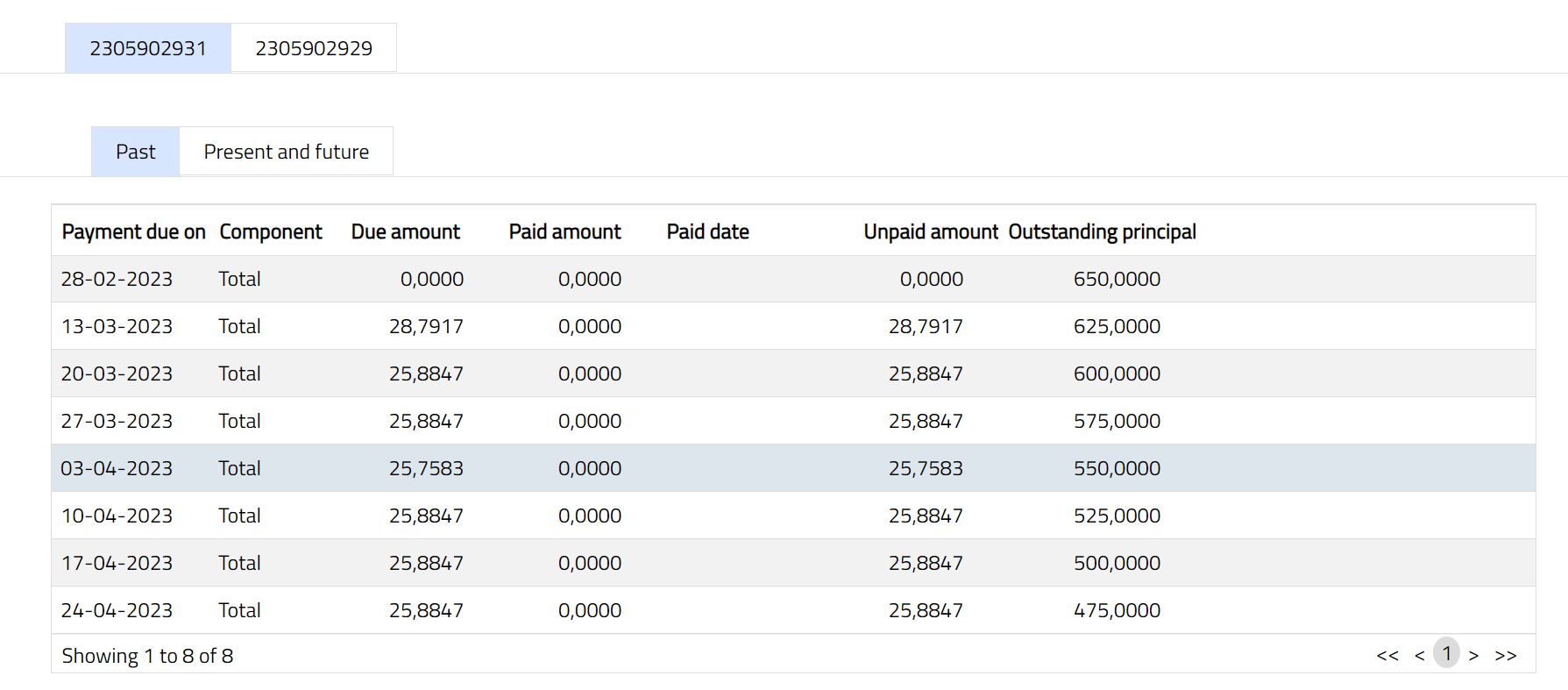Sort by Payment due on column header
1568x690 pixels.
(x=133, y=231)
